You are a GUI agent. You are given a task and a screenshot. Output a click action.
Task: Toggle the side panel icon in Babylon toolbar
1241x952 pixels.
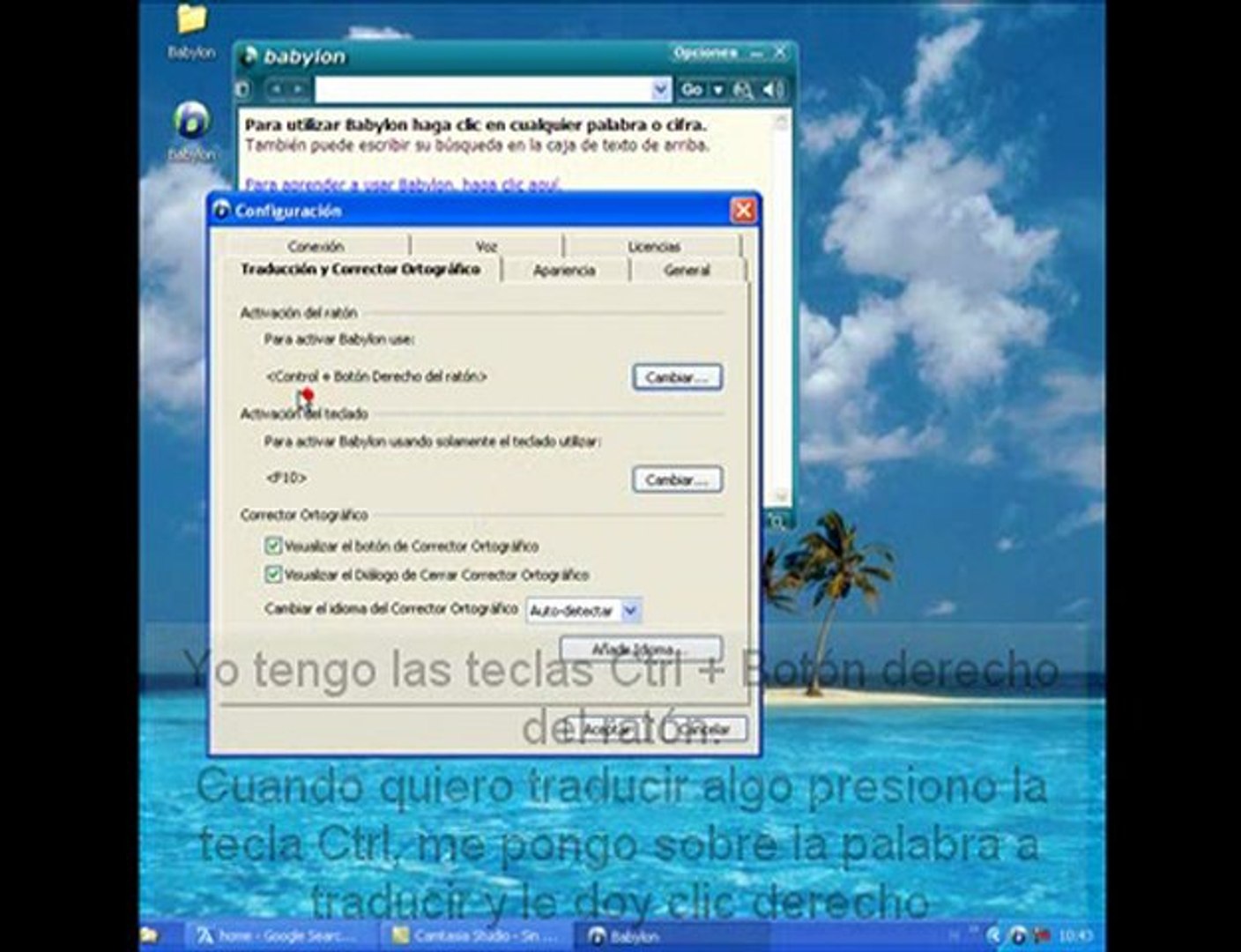pyautogui.click(x=244, y=89)
